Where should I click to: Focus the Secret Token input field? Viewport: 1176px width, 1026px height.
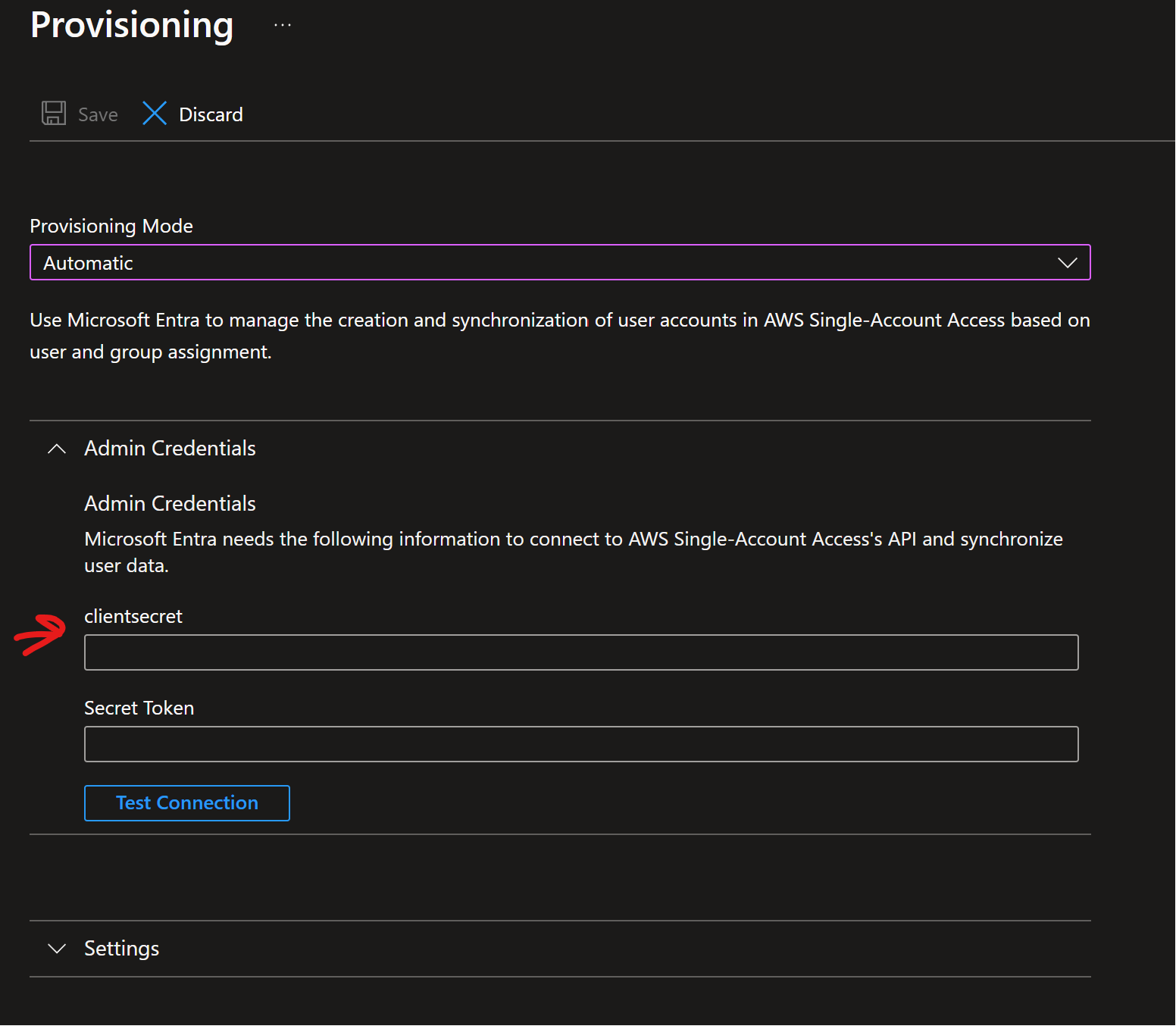click(x=581, y=744)
